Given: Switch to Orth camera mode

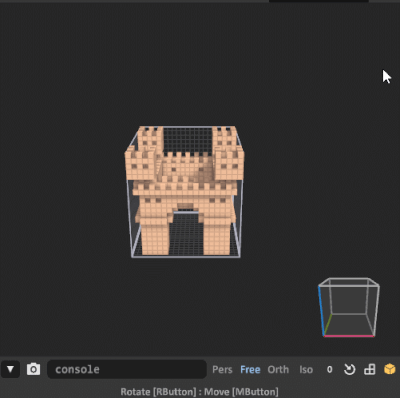Looking at the screenshot, I should pyautogui.click(x=278, y=370).
